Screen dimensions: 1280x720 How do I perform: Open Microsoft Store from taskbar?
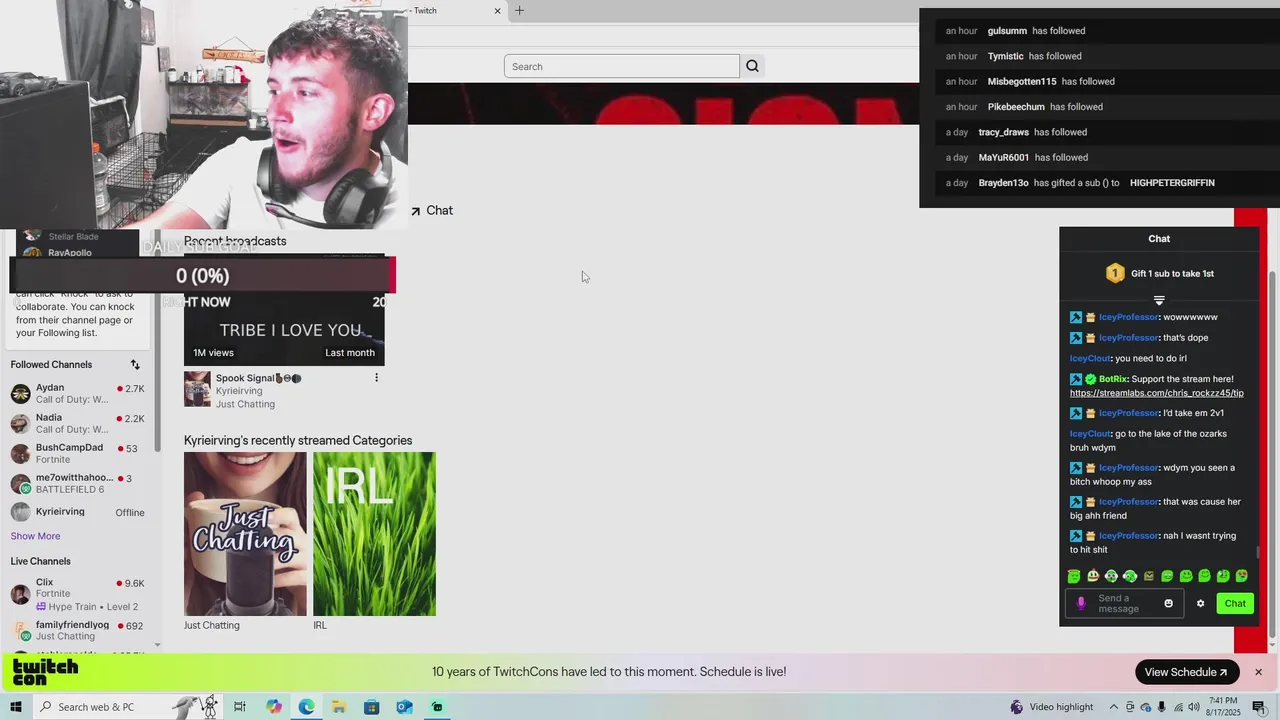[x=372, y=707]
